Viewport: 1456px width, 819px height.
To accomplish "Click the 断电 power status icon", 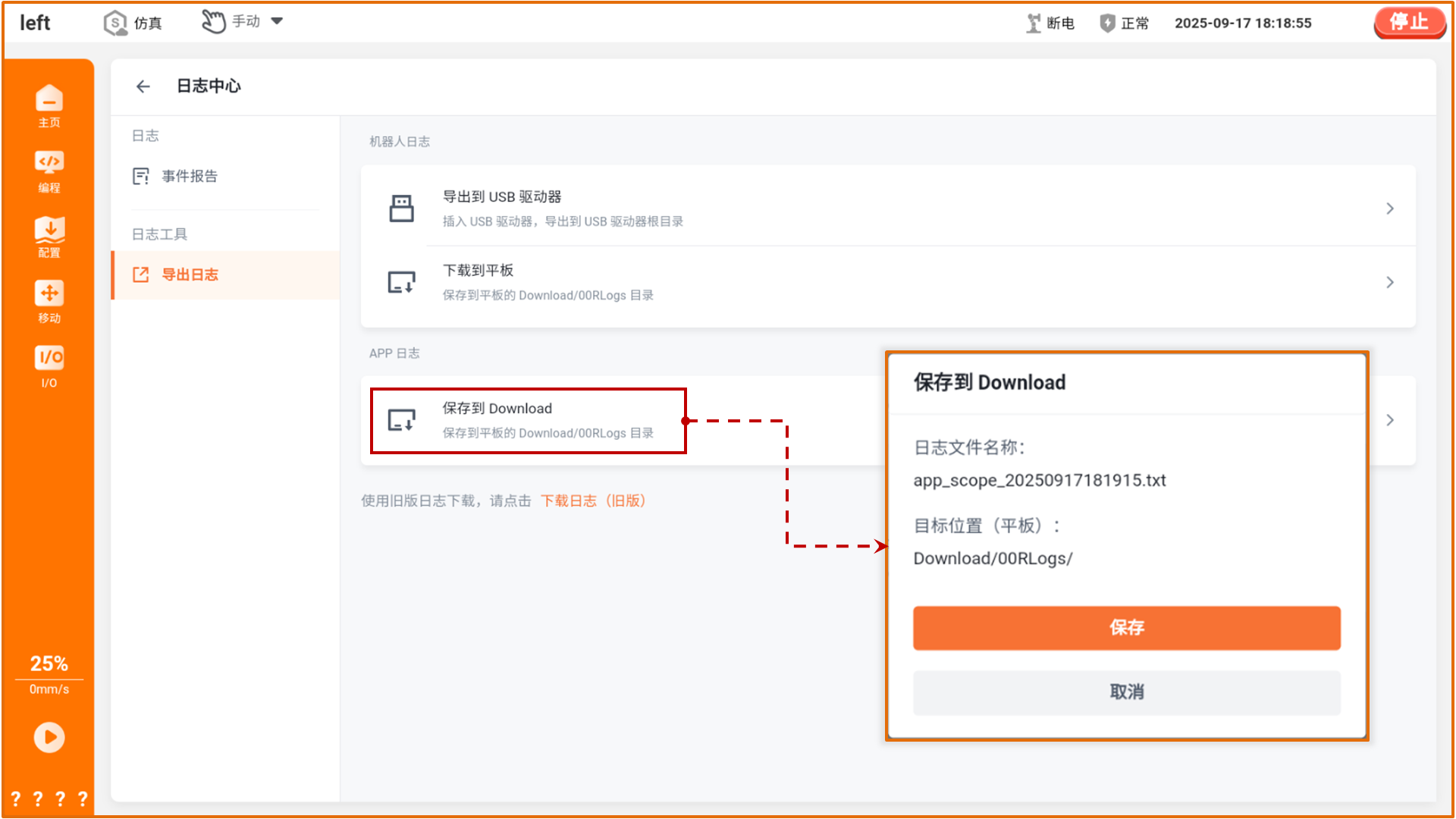I will tap(1034, 24).
